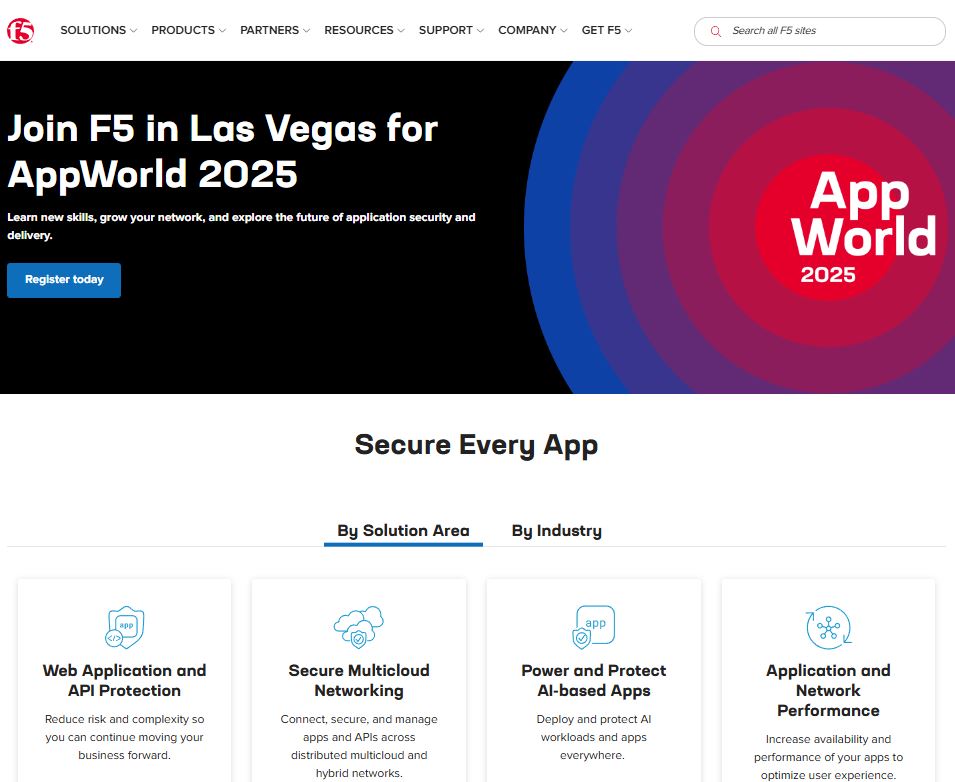
Task: Open the SOLUTIONS menu label
Action: (93, 30)
